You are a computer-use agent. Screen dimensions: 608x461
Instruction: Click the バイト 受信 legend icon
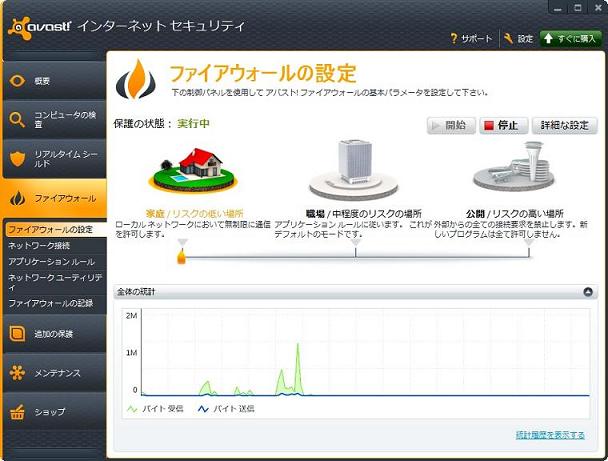pos(133,409)
